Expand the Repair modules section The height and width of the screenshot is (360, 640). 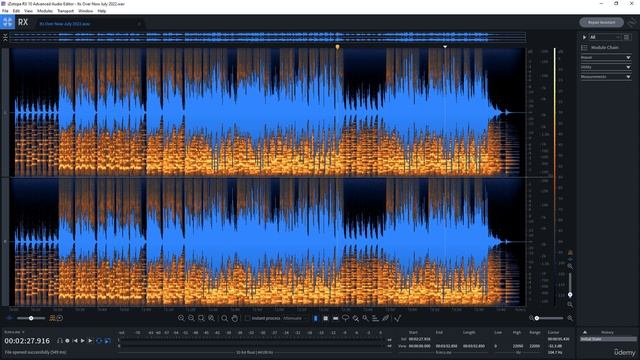click(606, 58)
